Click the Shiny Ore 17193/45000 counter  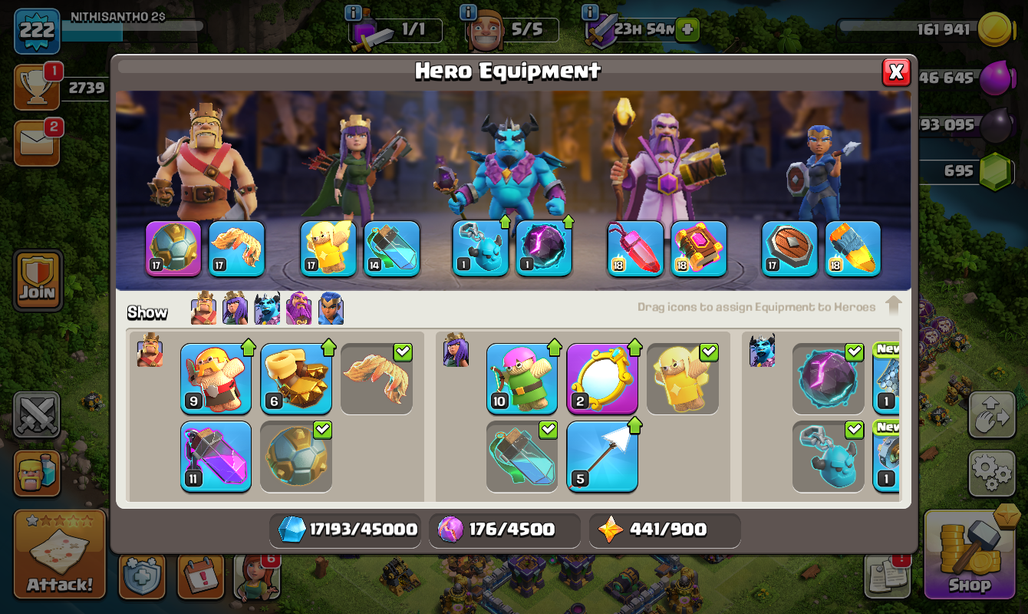pos(347,529)
